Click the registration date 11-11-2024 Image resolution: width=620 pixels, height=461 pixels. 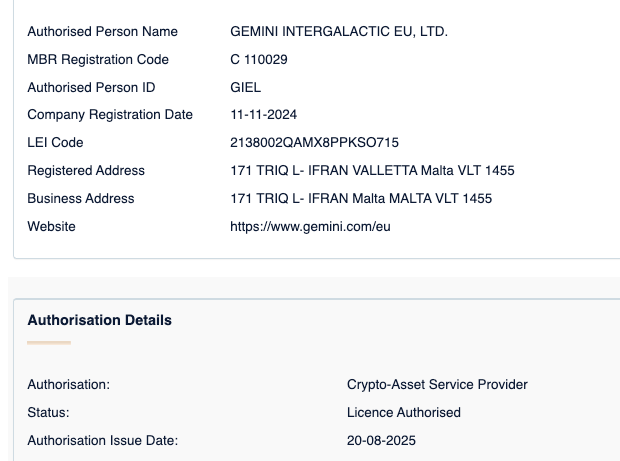(x=263, y=115)
